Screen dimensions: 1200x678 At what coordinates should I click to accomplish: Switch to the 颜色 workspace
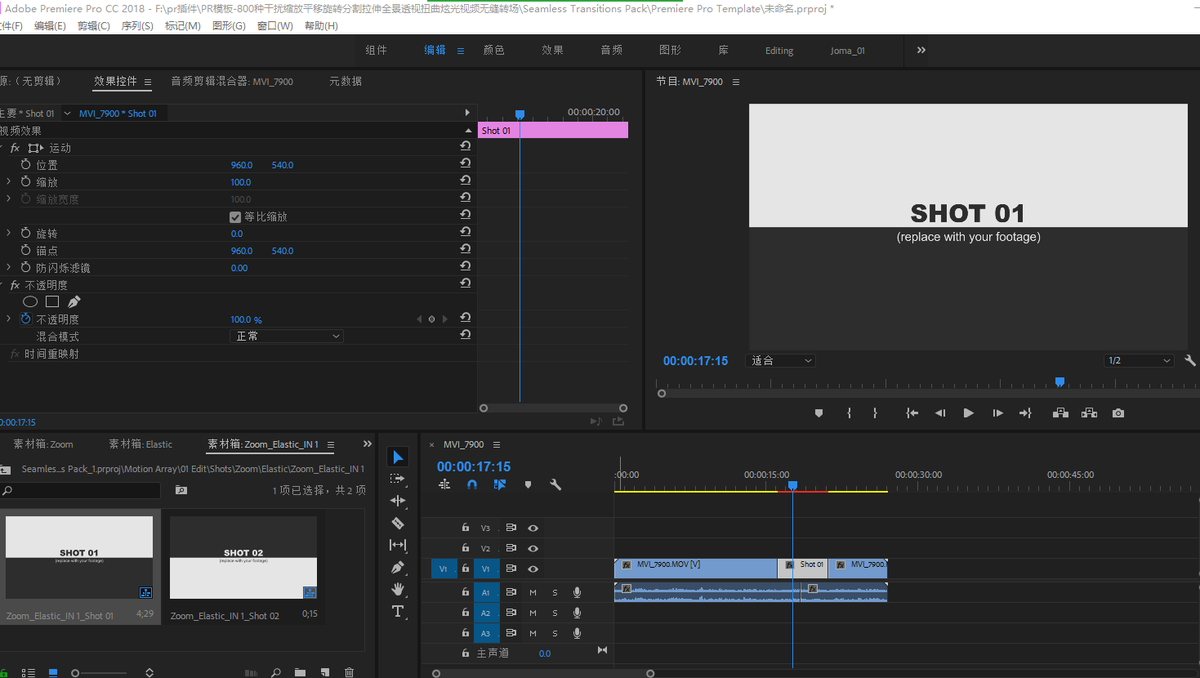494,50
